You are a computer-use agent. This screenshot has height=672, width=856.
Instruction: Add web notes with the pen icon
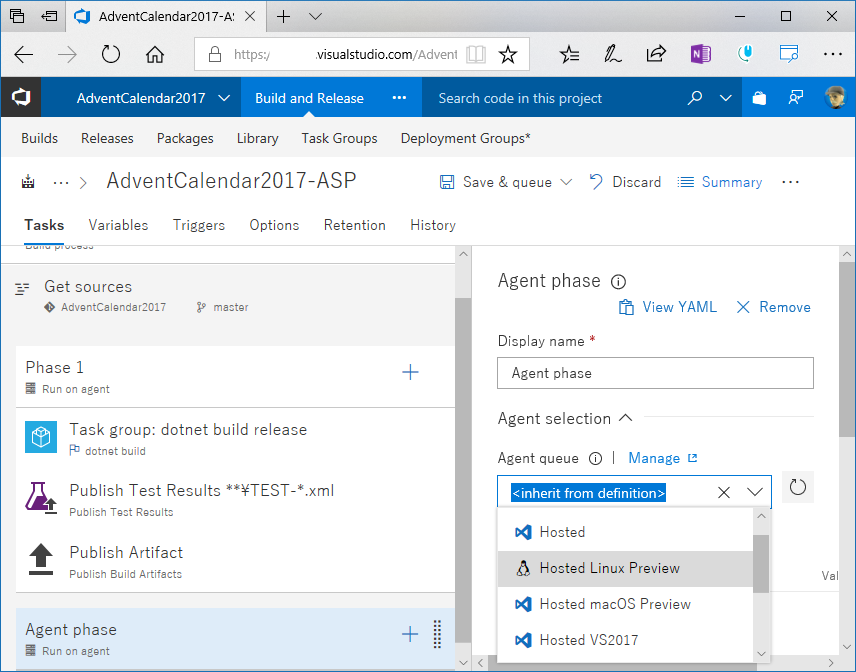click(613, 53)
